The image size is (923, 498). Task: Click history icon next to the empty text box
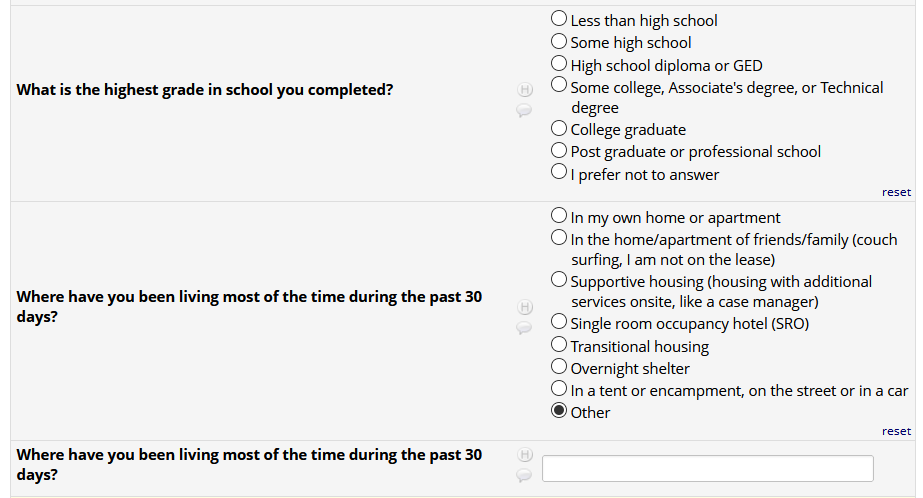(523, 455)
